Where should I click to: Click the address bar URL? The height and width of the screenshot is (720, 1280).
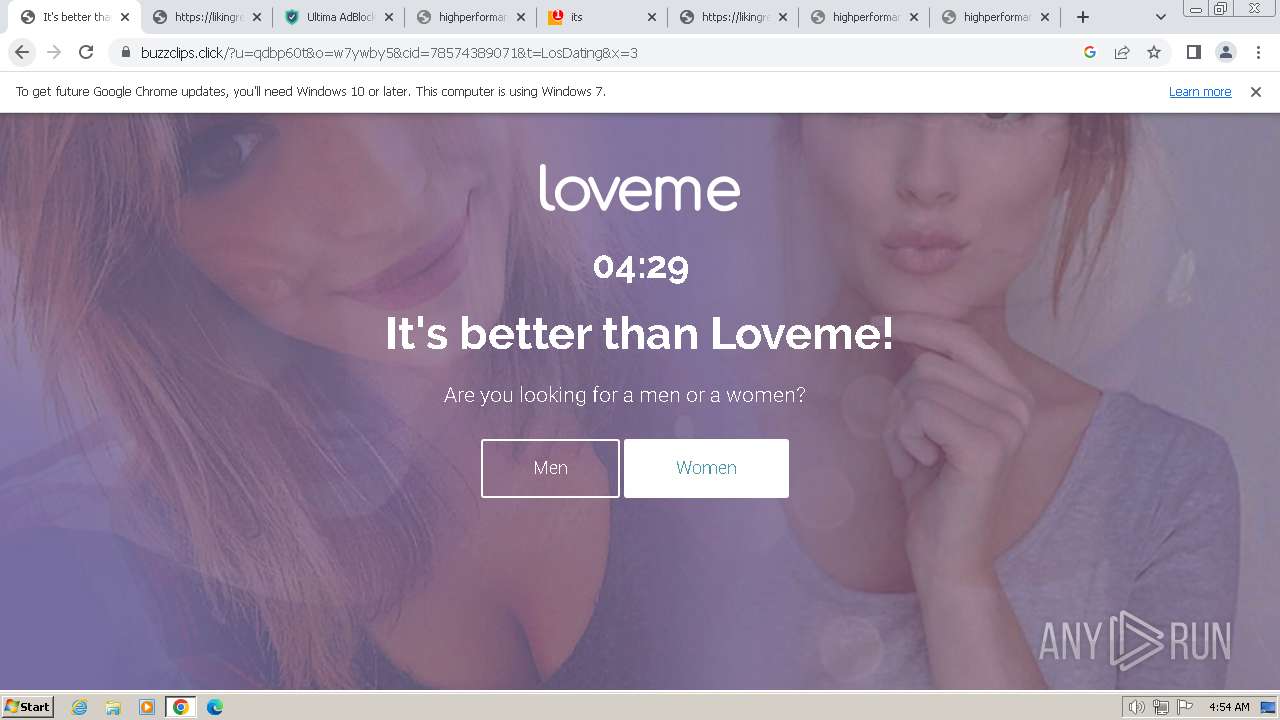(389, 53)
